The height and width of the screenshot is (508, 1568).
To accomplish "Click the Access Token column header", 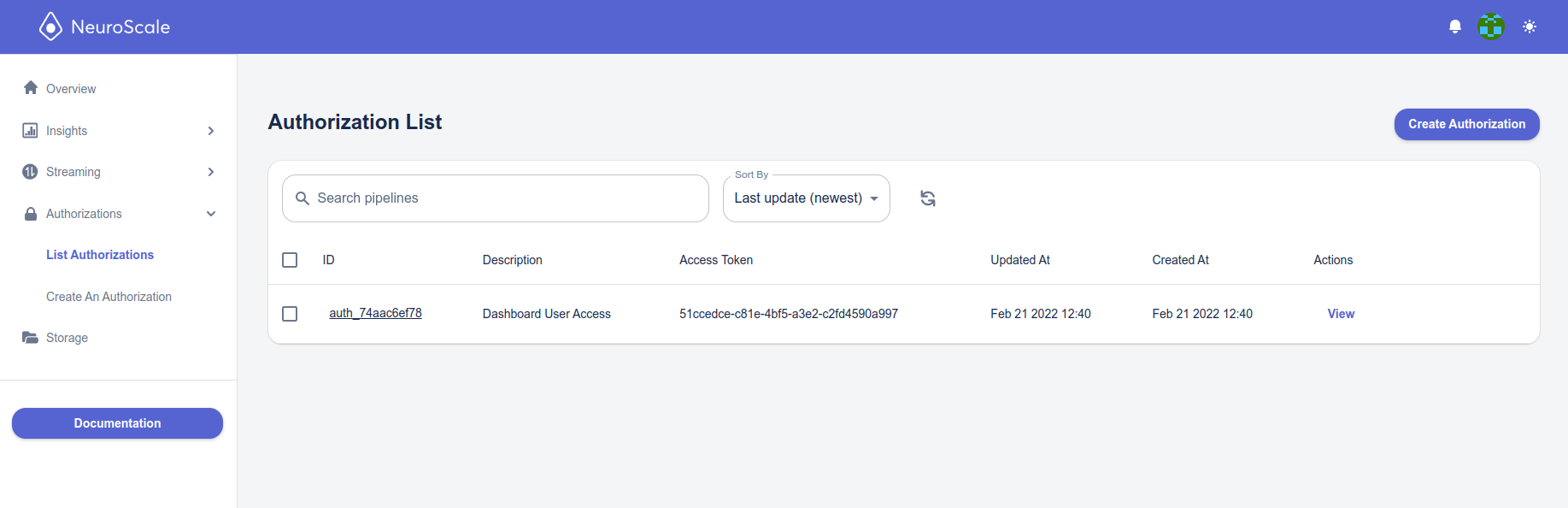I will point(716,260).
